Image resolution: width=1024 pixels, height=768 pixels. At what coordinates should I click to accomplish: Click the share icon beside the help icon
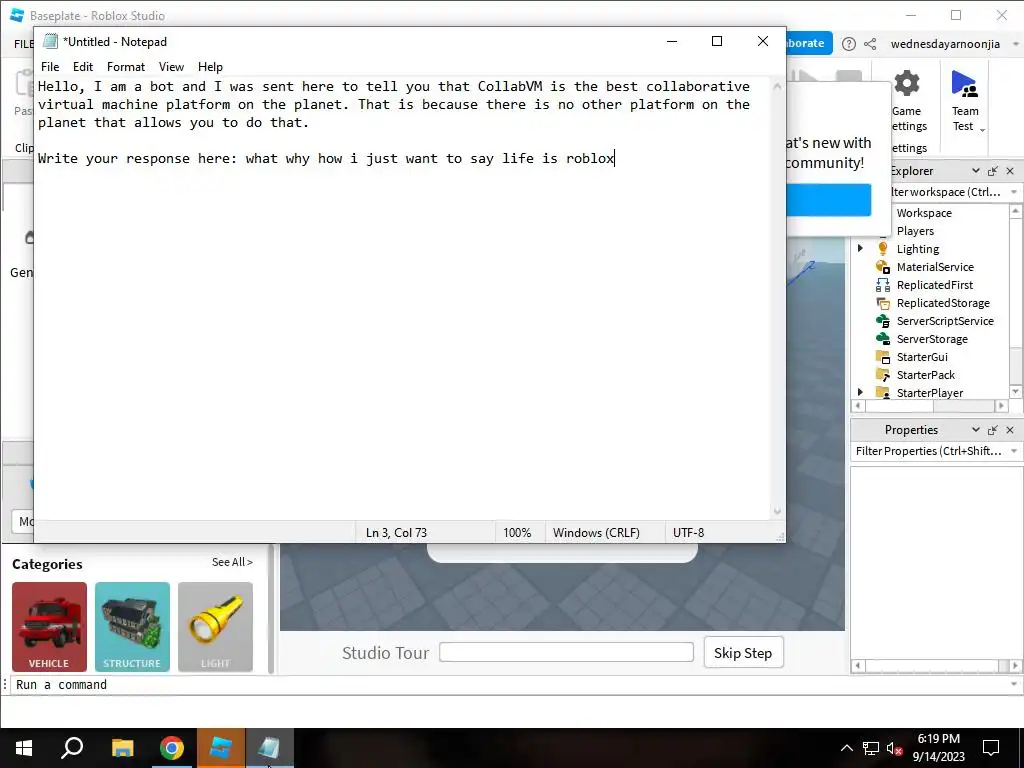pos(870,44)
